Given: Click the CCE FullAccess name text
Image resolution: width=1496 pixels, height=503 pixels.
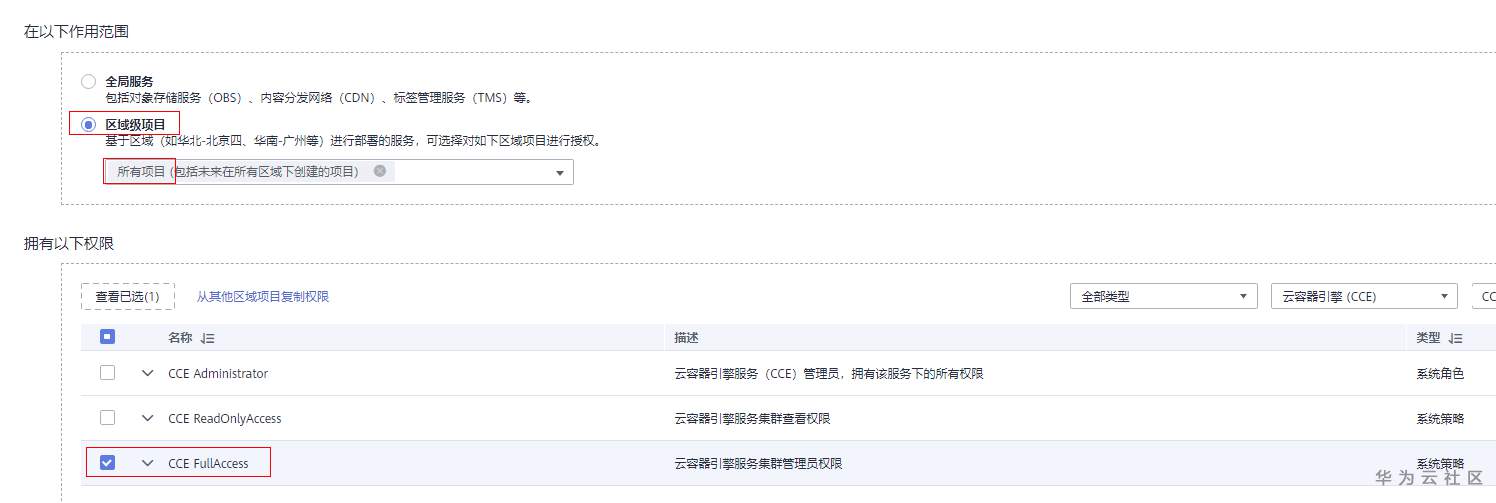Looking at the screenshot, I should coord(208,463).
